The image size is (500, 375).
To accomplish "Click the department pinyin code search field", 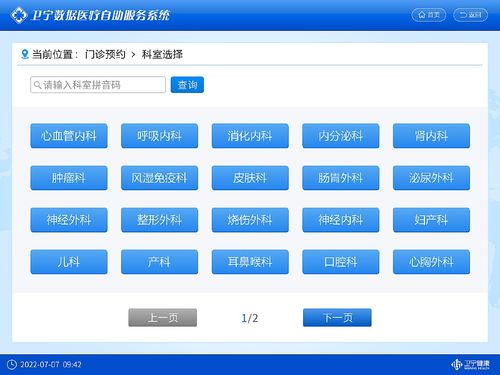I will coord(98,85).
